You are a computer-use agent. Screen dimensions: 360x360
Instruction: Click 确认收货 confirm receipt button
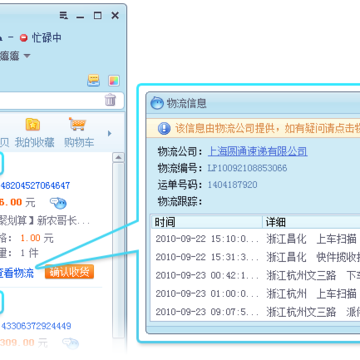pos(69,272)
